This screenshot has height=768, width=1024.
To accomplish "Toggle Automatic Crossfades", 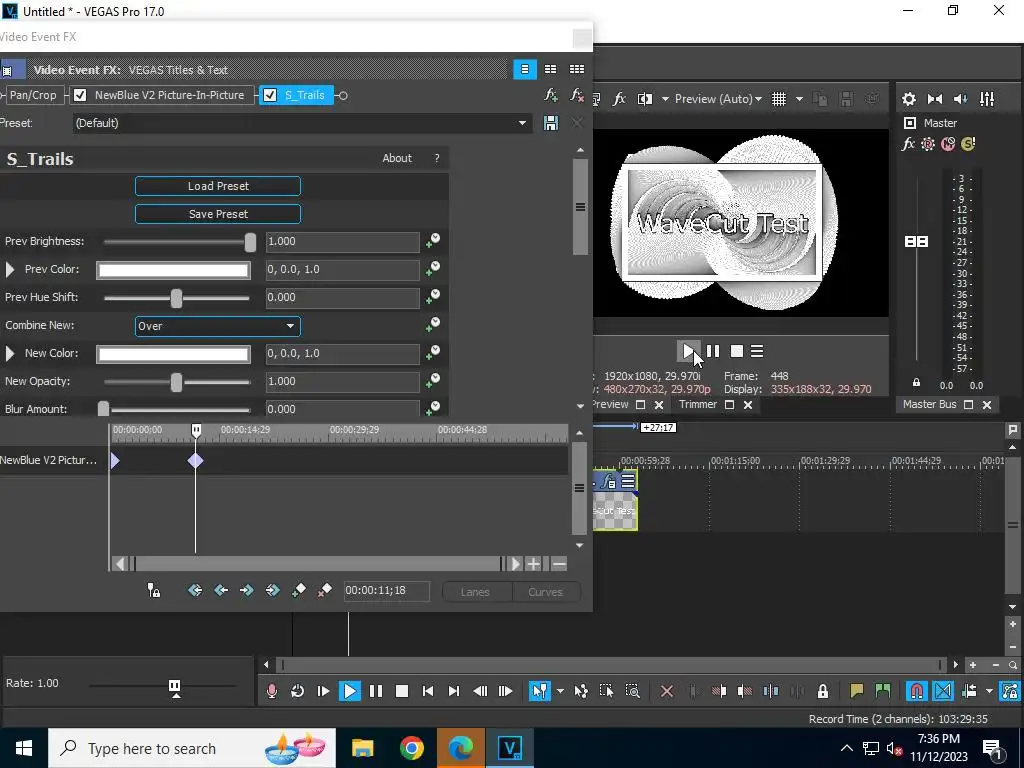I will (943, 691).
